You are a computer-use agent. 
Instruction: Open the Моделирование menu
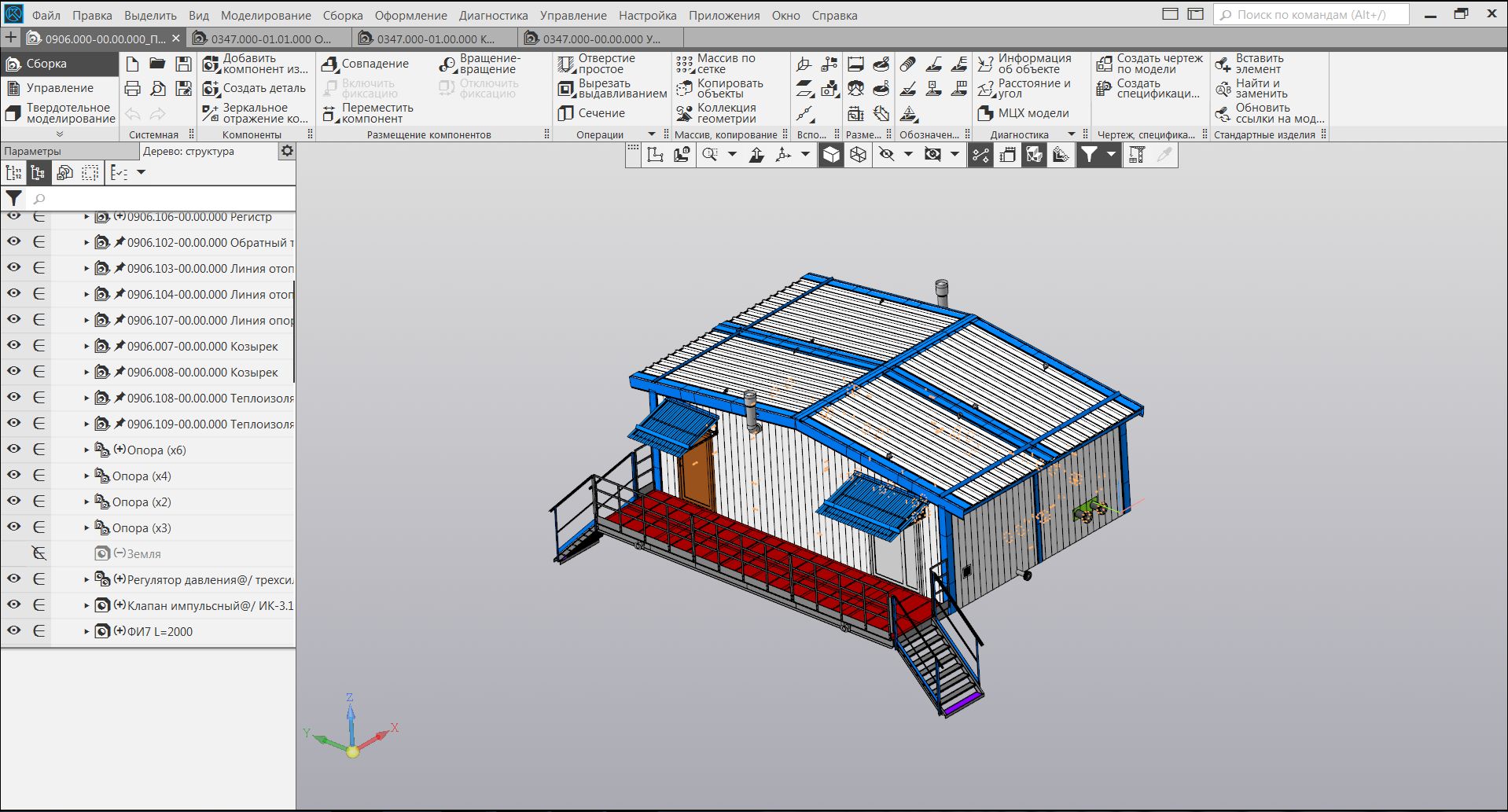pyautogui.click(x=265, y=15)
